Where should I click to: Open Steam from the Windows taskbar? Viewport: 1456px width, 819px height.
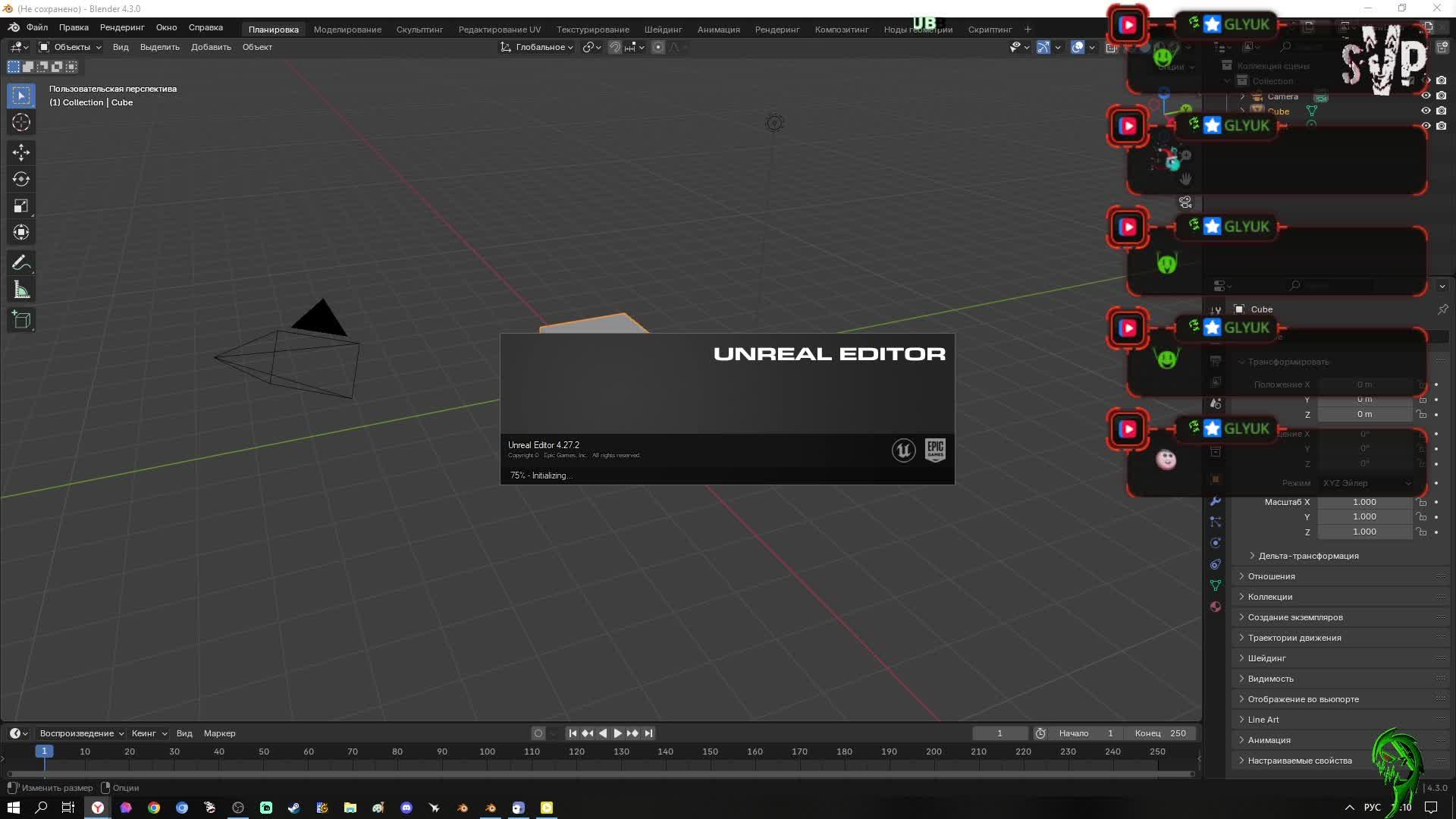pos(293,808)
